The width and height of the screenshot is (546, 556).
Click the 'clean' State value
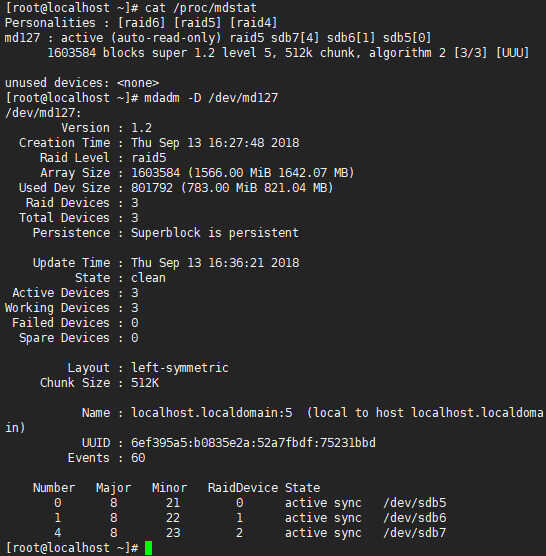pyautogui.click(x=148, y=278)
